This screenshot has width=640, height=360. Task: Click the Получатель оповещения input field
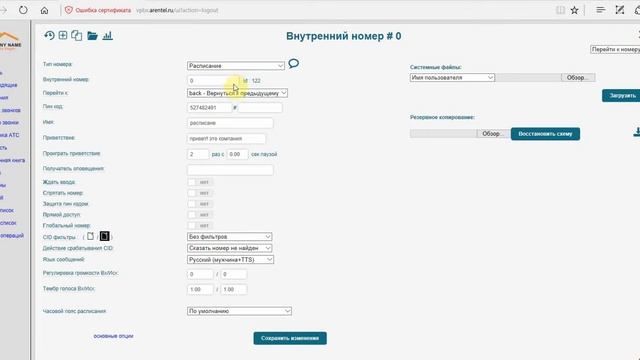pyautogui.click(x=230, y=170)
